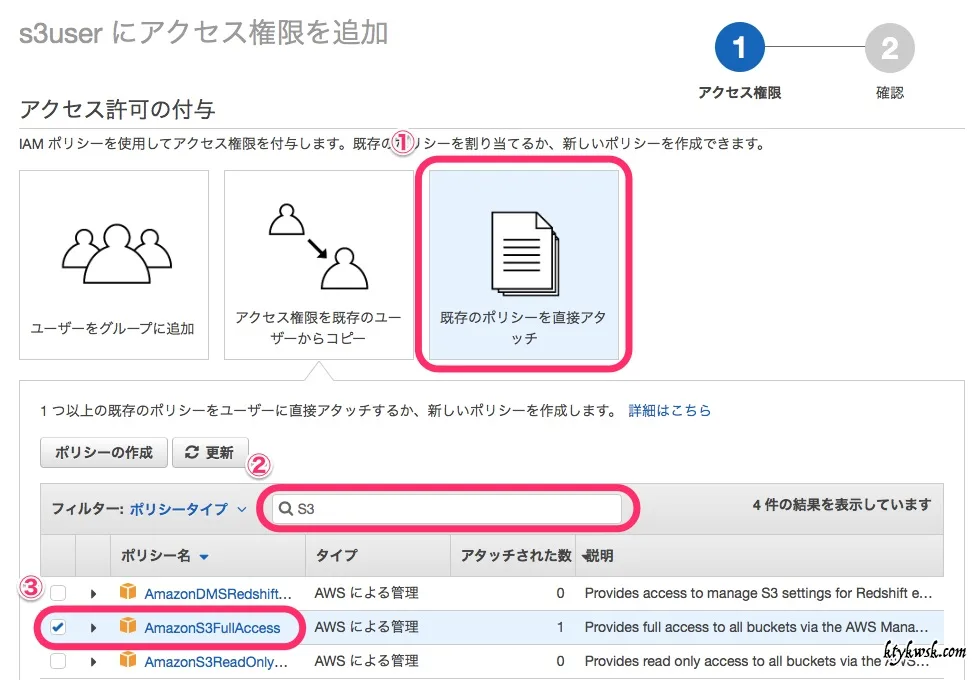Choose アクセス権限を既存のユーザーからコピー option card
The height and width of the screenshot is (680, 979).
[318, 265]
